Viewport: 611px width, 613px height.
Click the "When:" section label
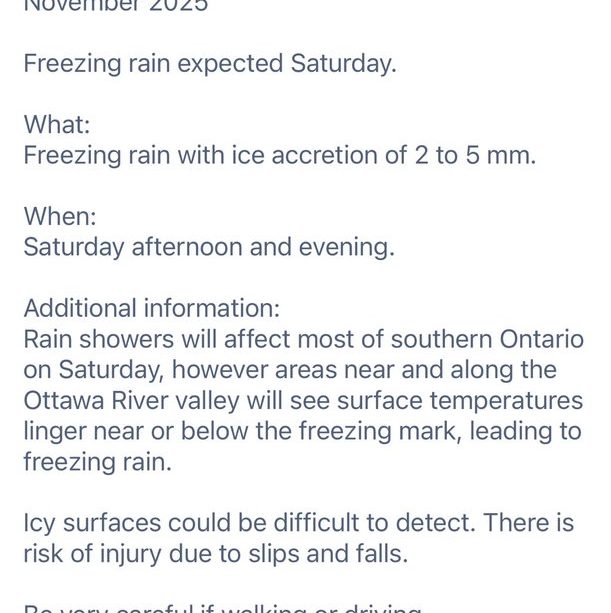point(60,217)
